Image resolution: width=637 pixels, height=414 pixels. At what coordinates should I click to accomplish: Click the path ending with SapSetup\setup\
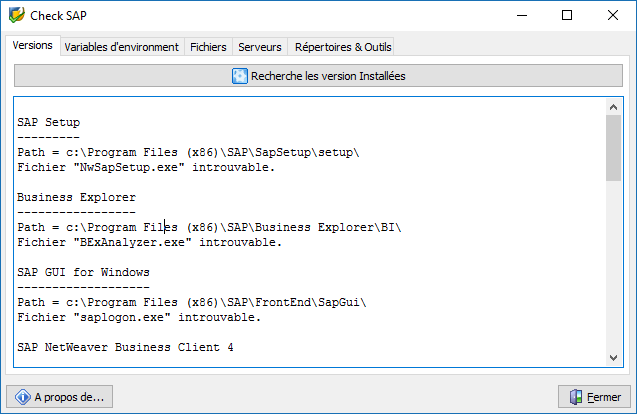(188, 152)
